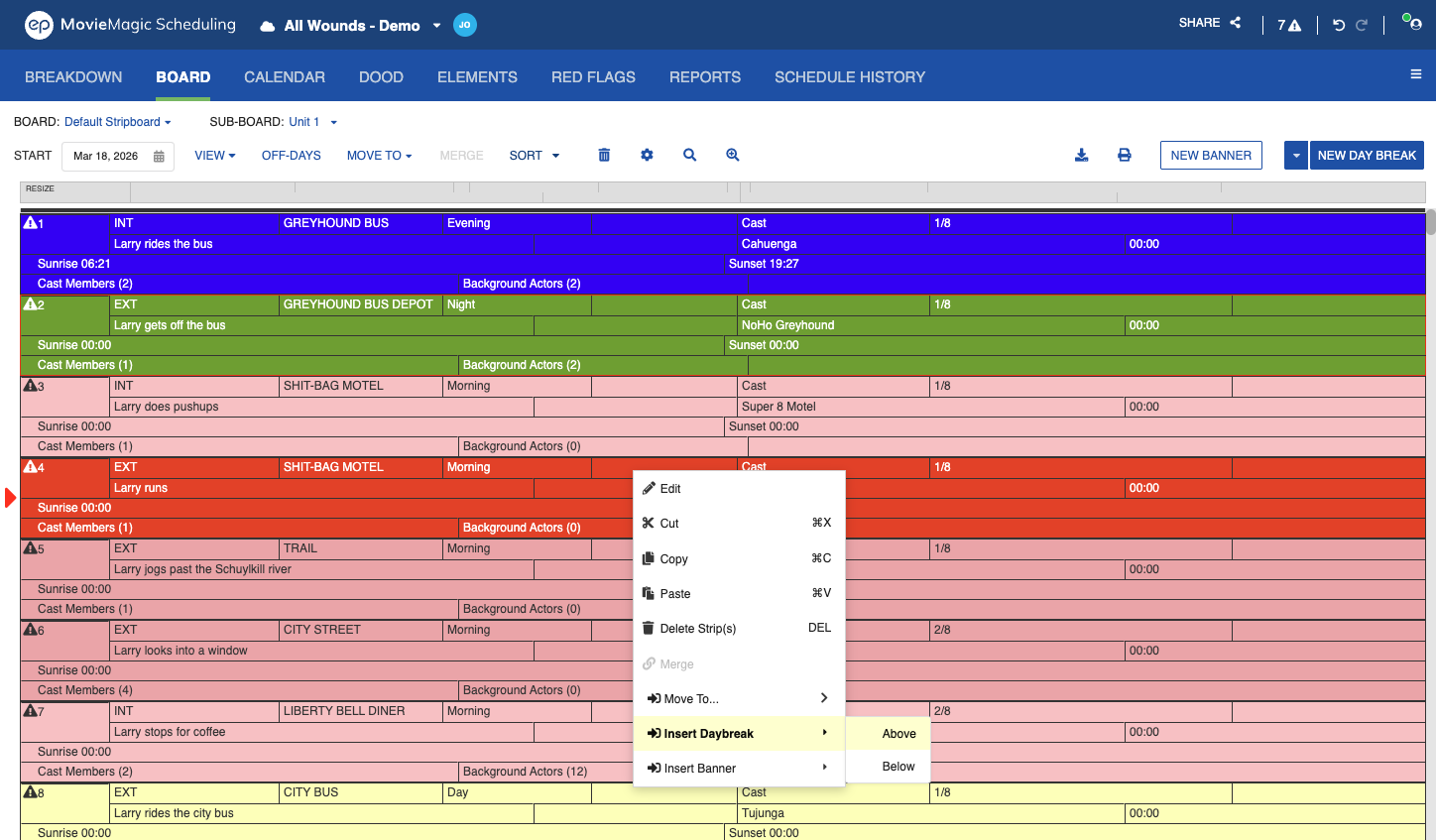
Task: Open board settings gear icon
Action: click(x=647, y=155)
